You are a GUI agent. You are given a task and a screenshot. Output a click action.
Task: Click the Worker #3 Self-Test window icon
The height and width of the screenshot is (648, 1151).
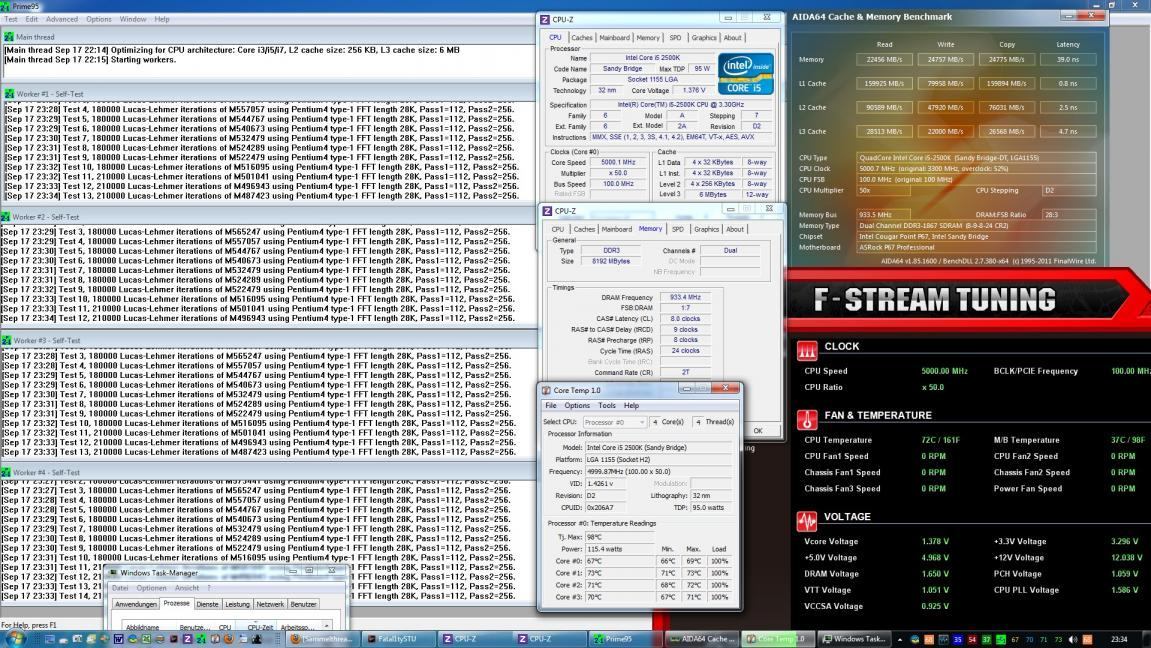(6, 341)
